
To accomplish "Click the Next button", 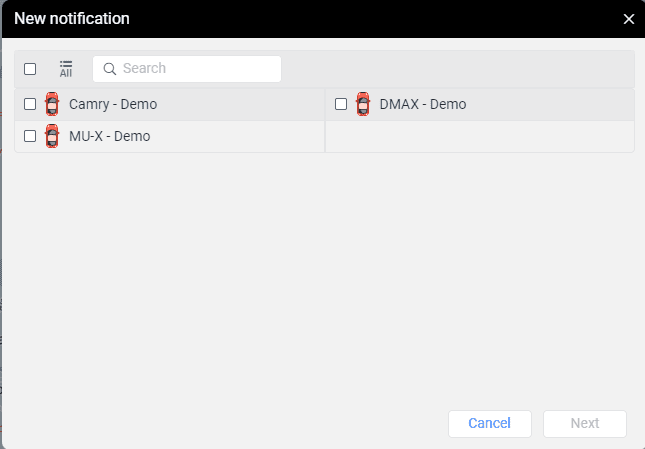I will click(584, 423).
